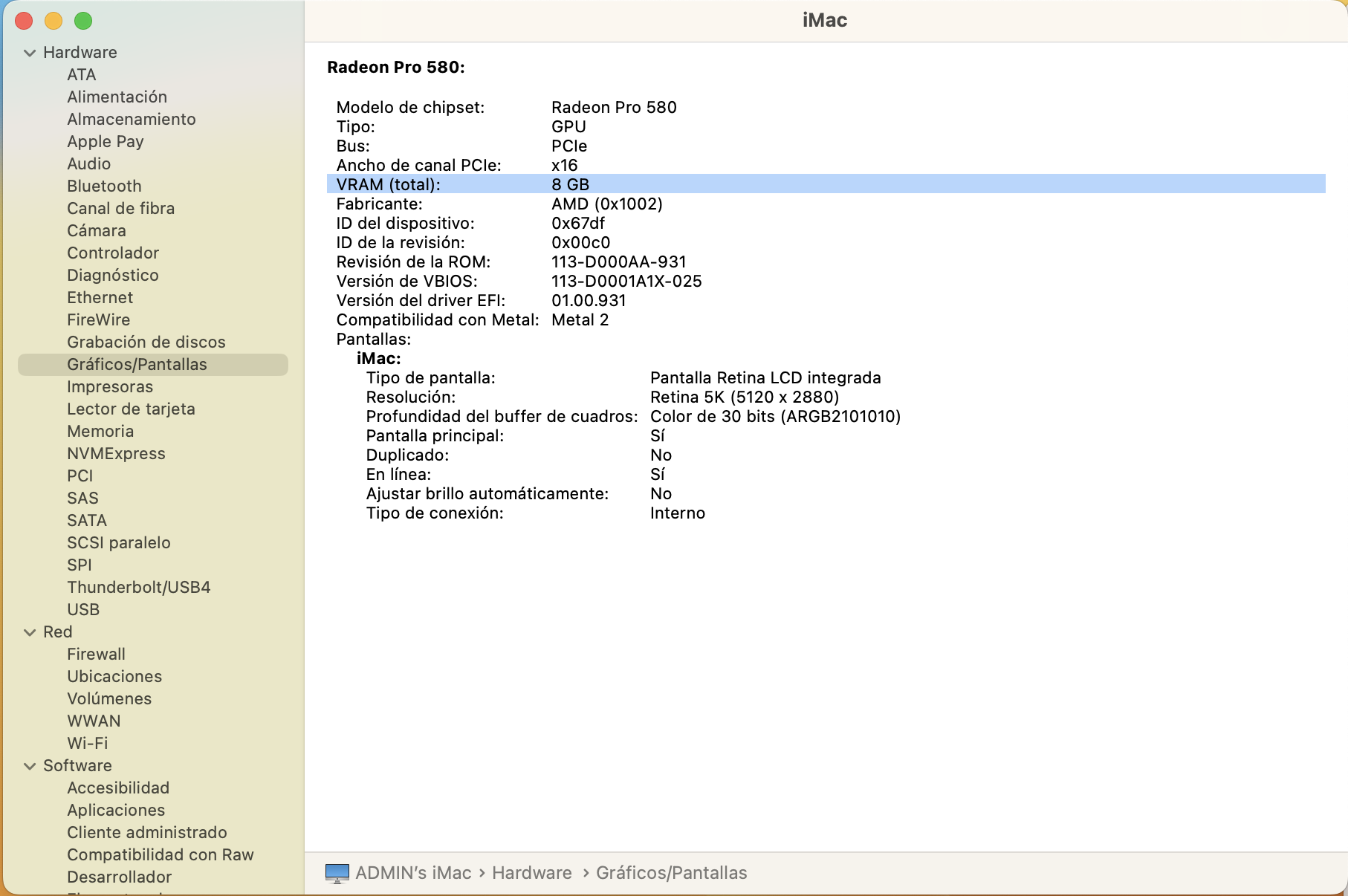Select Gráficos/Pantallas in the sidebar
1348x896 pixels.
[x=137, y=364]
